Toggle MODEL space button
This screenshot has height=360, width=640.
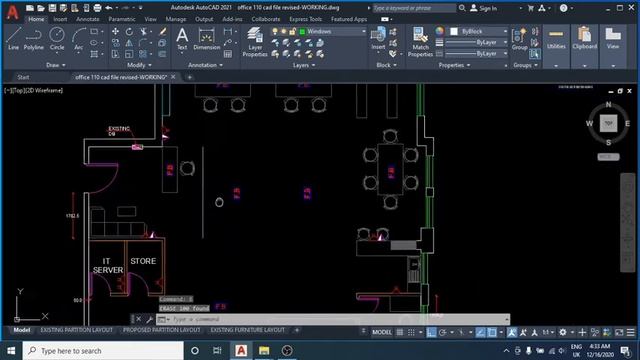point(382,333)
